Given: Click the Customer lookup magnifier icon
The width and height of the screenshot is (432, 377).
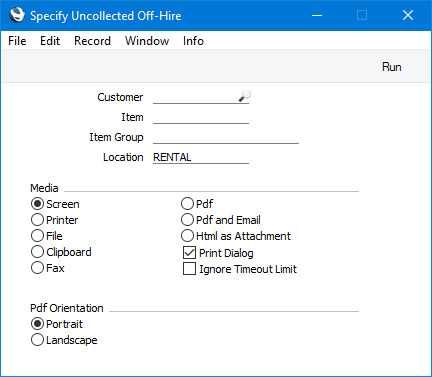Looking at the screenshot, I should (x=245, y=96).
